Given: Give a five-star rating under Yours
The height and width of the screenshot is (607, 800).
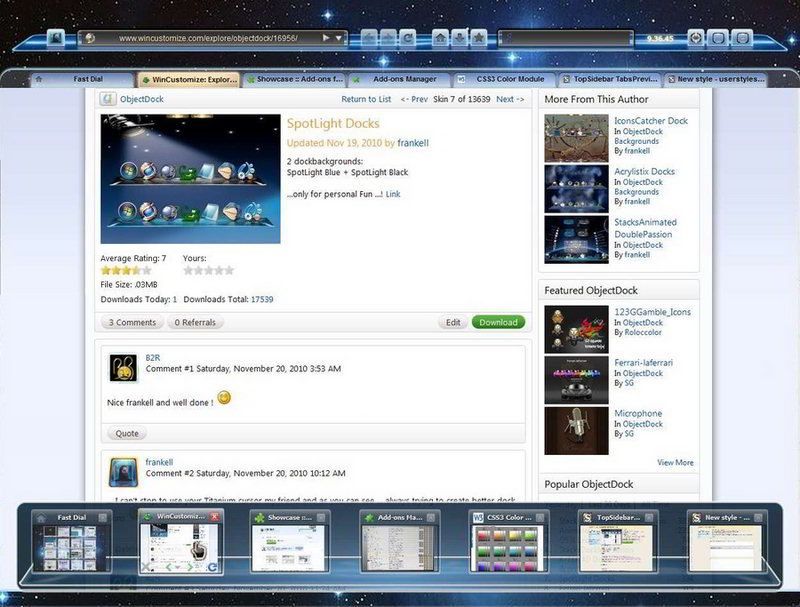Looking at the screenshot, I should (228, 269).
